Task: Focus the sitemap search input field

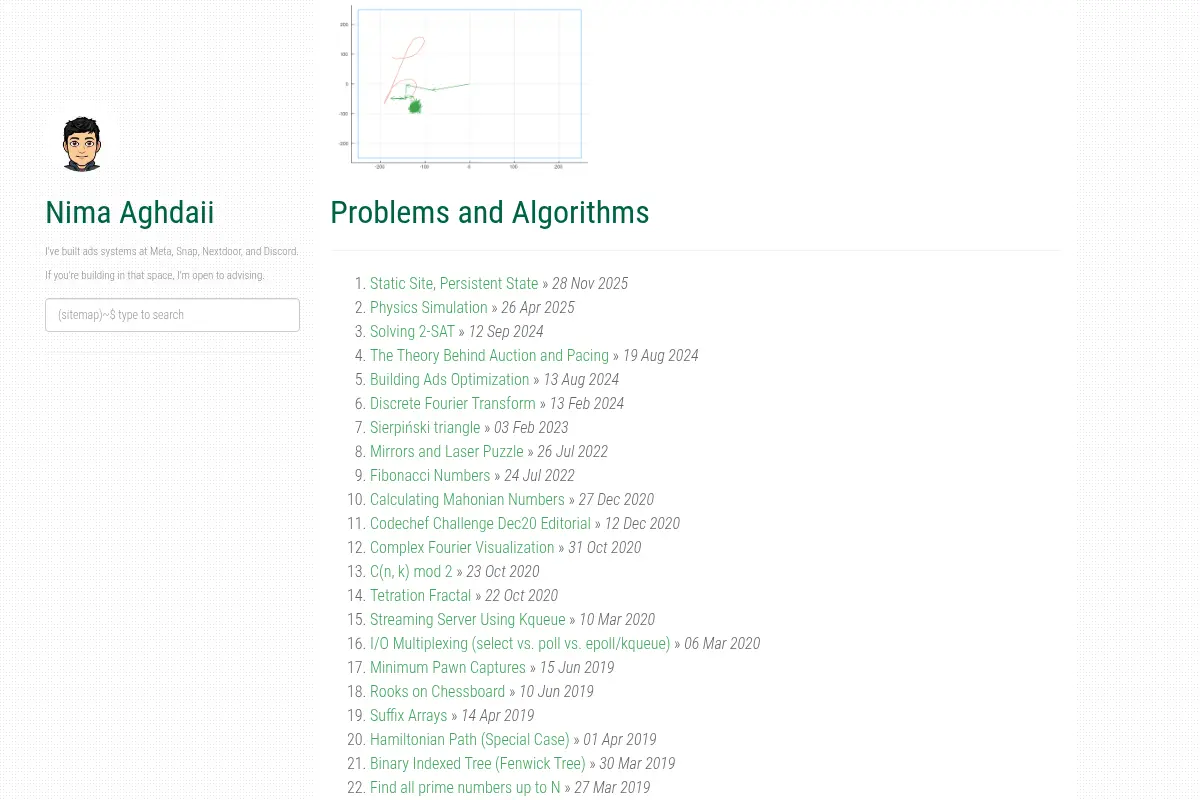Action: [172, 315]
